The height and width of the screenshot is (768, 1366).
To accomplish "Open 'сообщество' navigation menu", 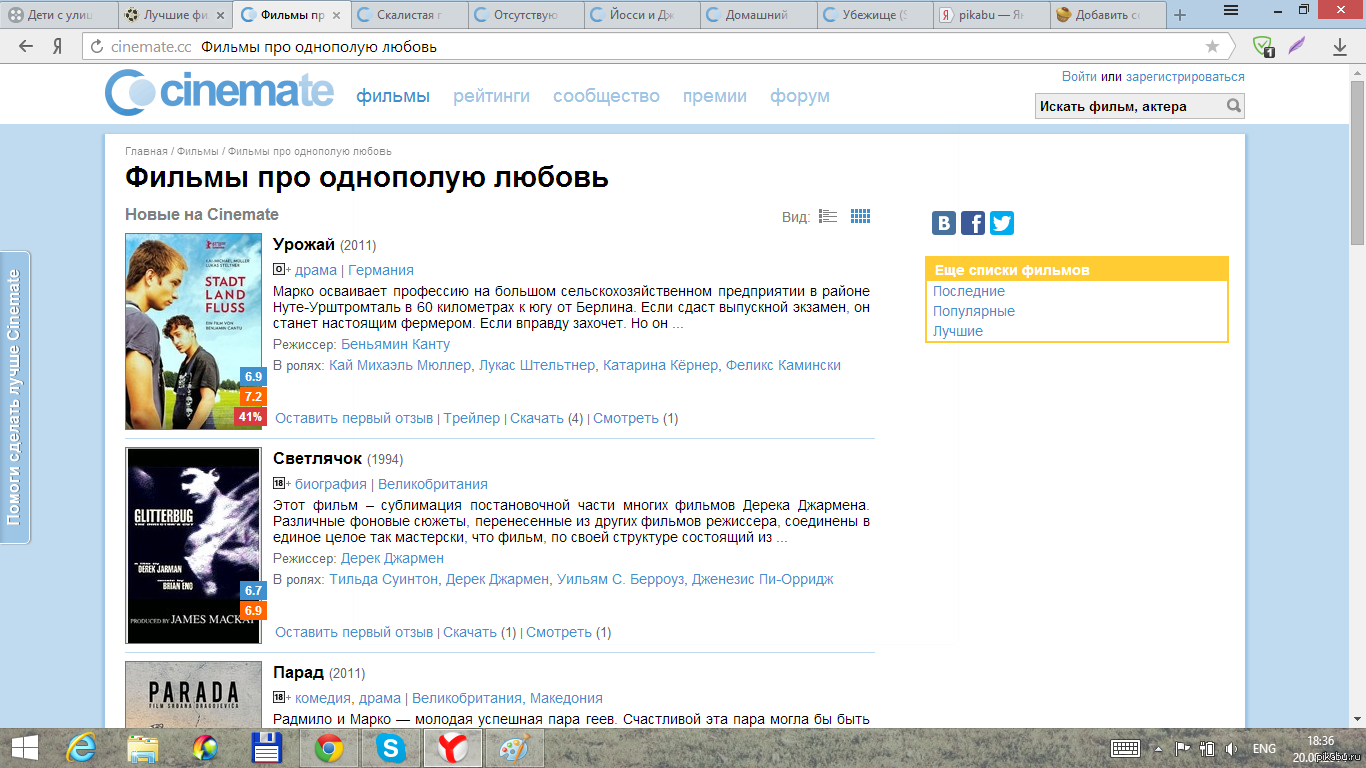I will 606,96.
